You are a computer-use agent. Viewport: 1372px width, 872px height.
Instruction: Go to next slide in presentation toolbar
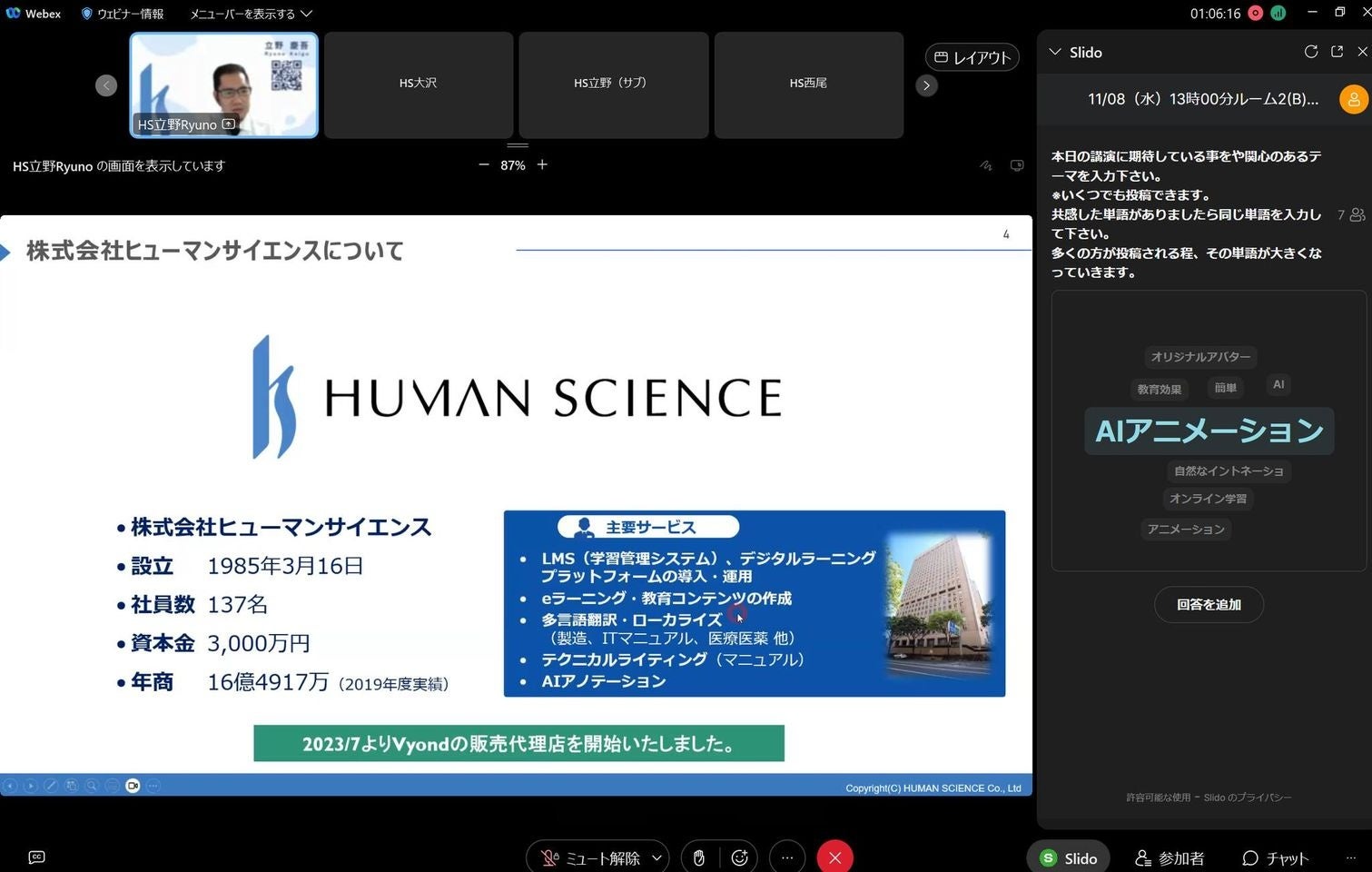[x=31, y=786]
